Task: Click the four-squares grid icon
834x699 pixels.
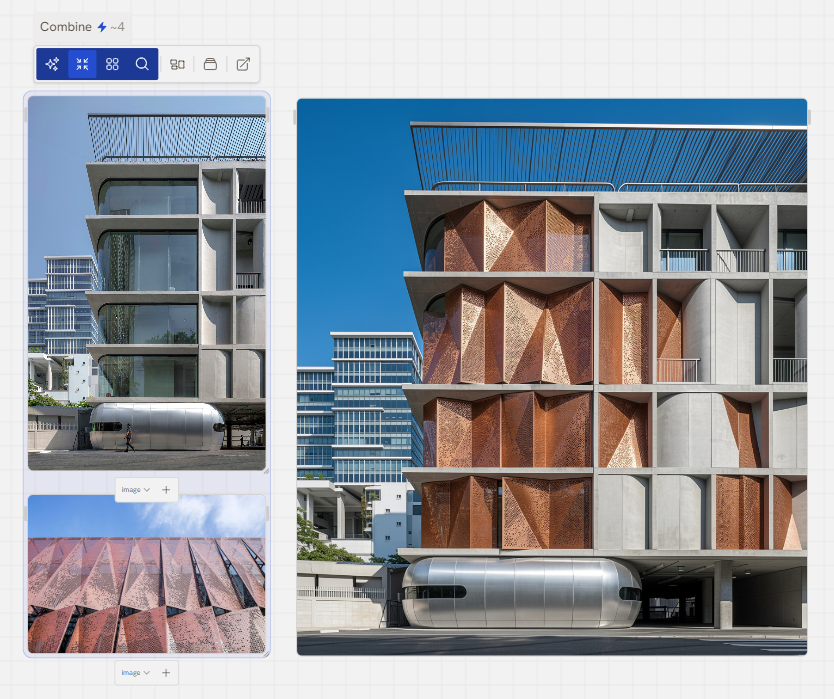Action: click(x=112, y=64)
